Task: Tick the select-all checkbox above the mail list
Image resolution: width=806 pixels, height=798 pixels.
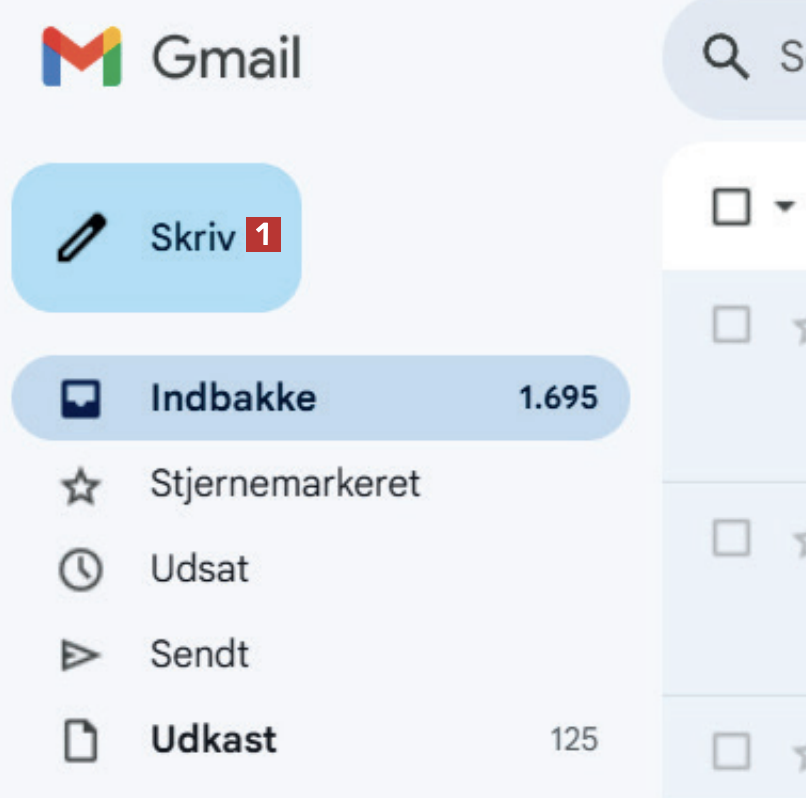Action: point(731,207)
